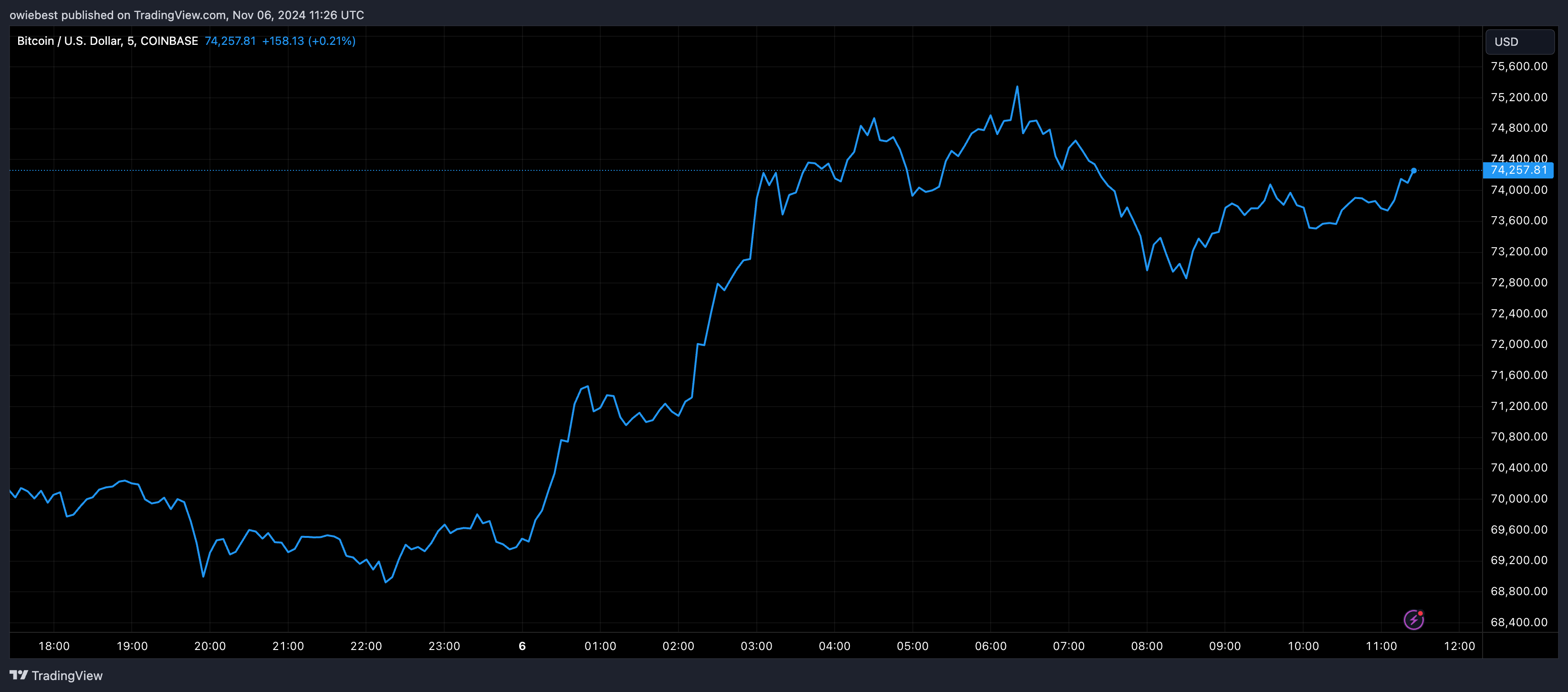
Task: Click the TradingView.com attribution link
Action: (x=178, y=15)
